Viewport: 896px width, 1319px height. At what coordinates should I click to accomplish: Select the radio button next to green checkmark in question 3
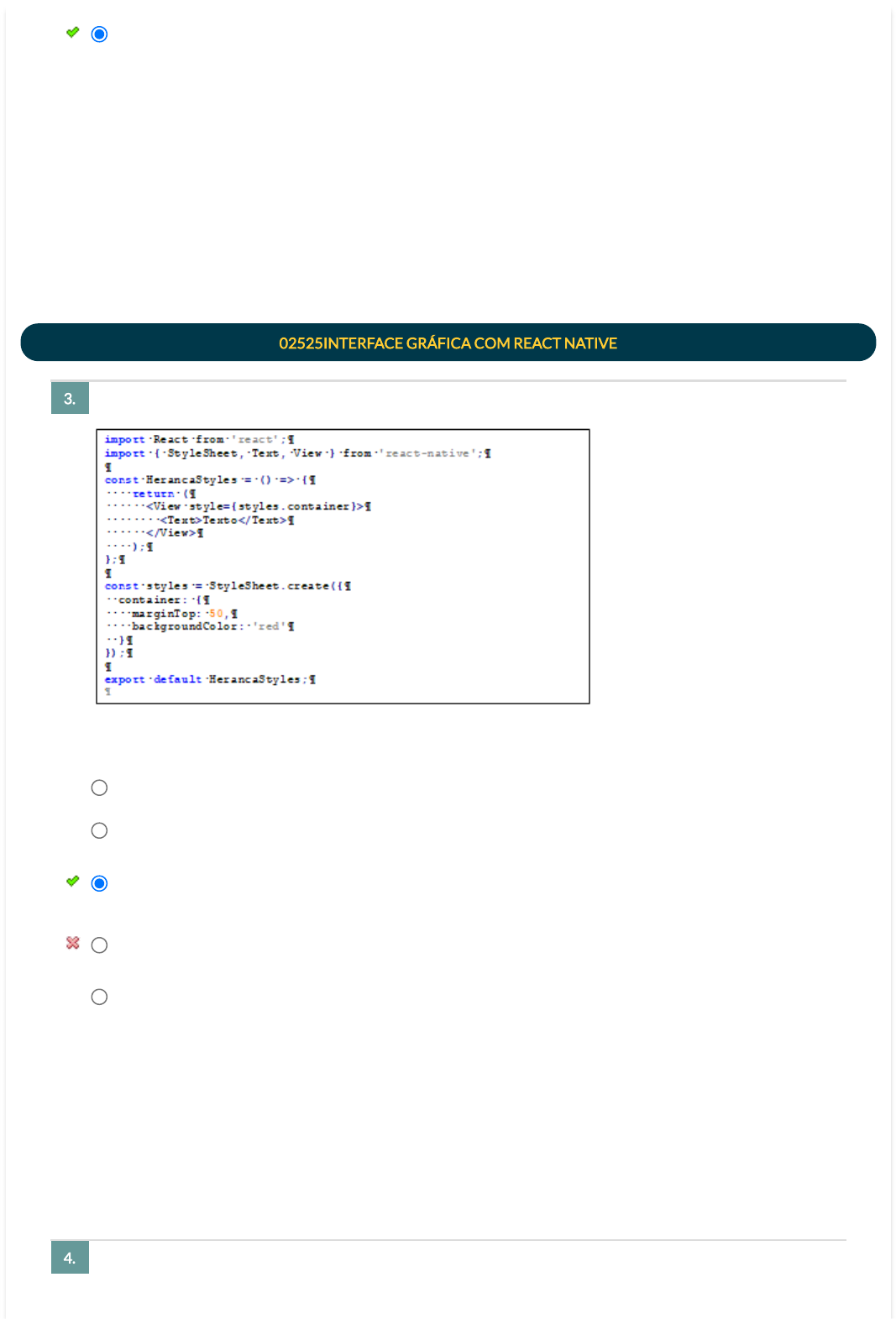pos(99,883)
